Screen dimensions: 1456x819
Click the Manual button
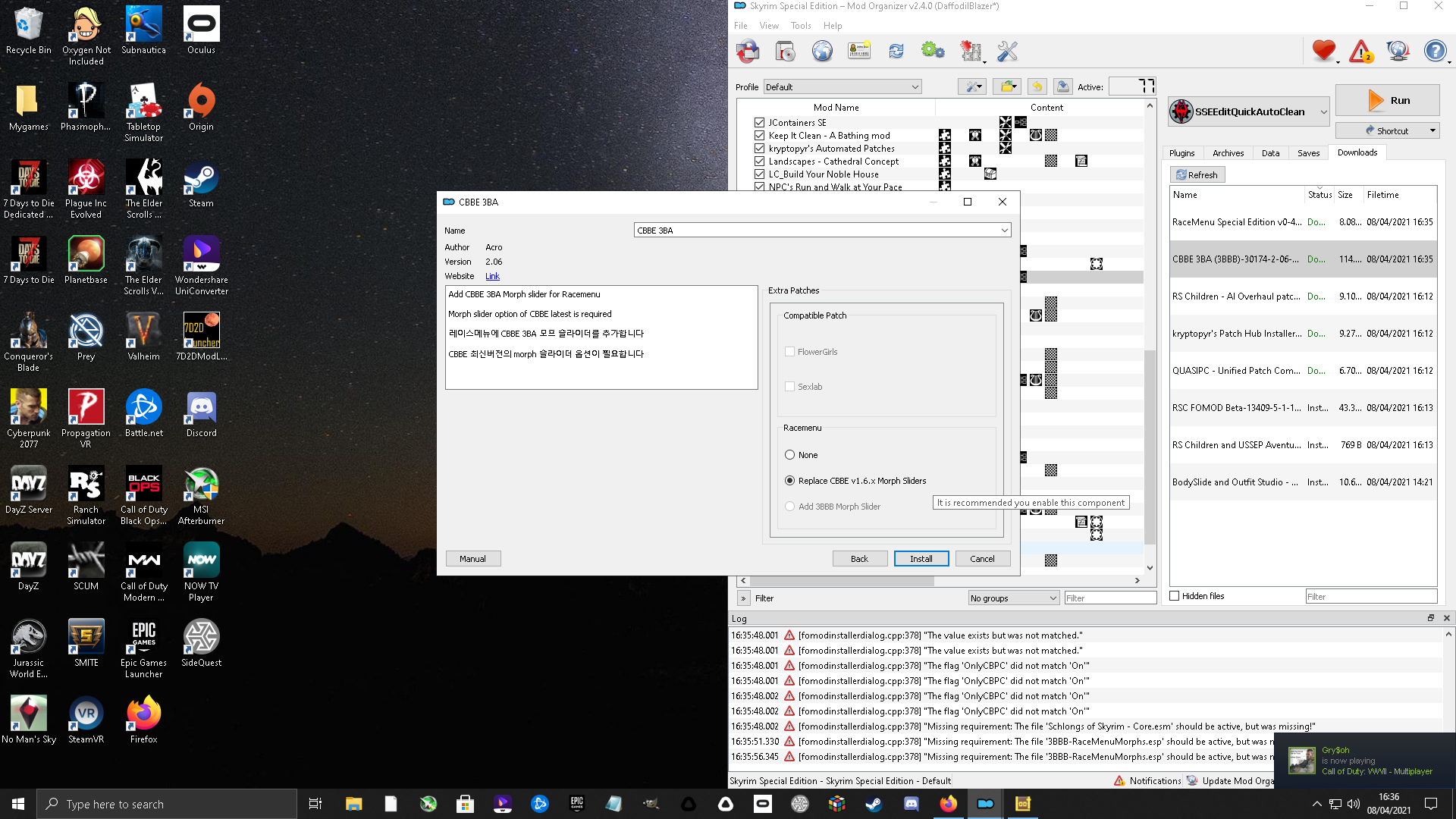[472, 559]
